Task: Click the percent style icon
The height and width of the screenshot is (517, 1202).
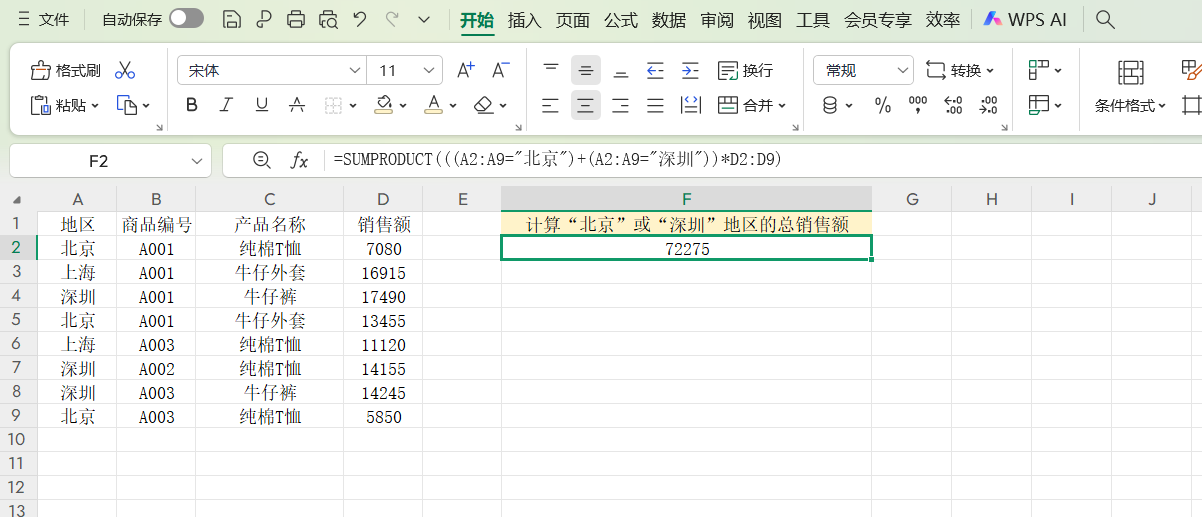Action: [883, 105]
